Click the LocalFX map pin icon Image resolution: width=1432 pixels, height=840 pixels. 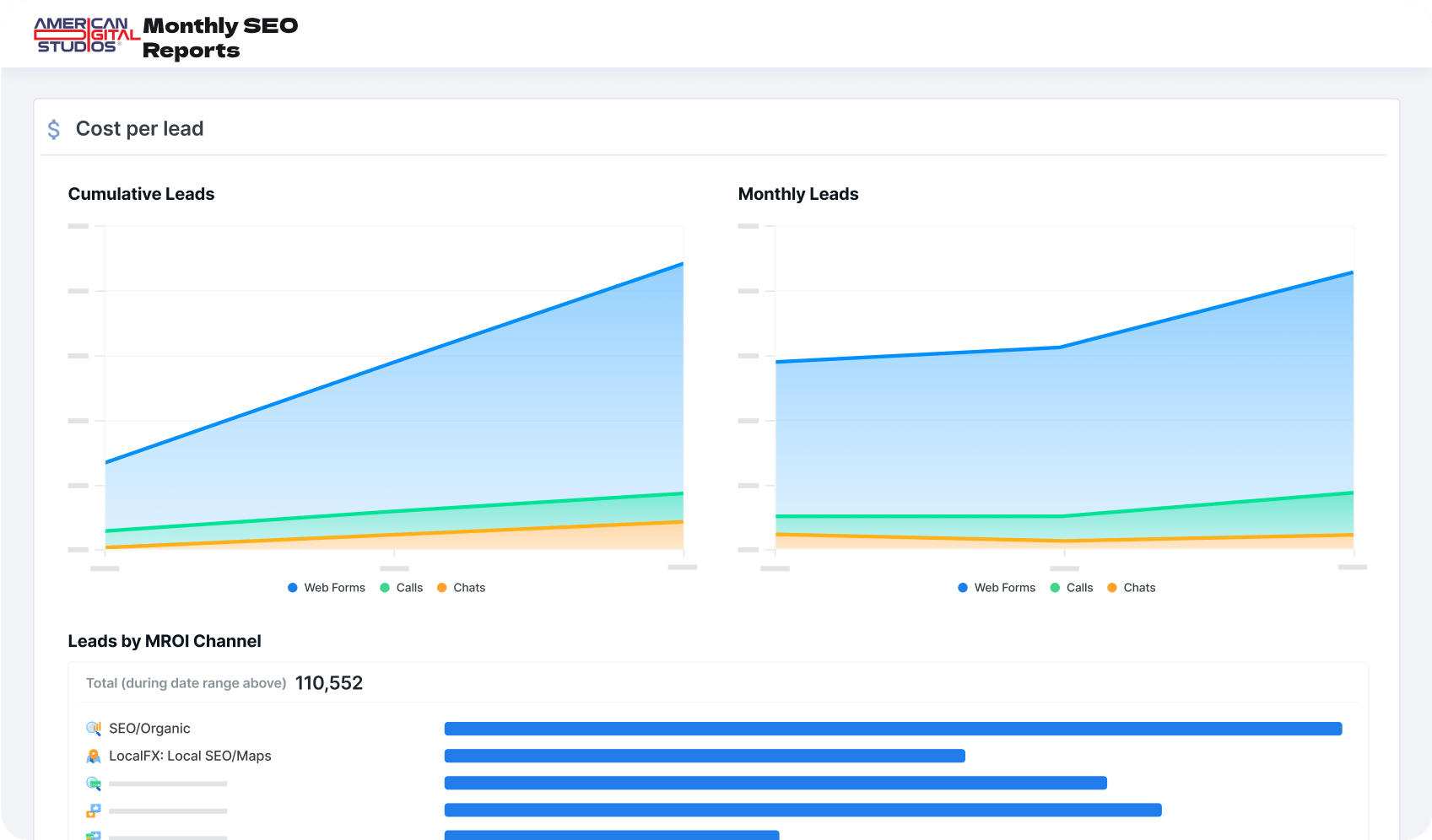94,757
